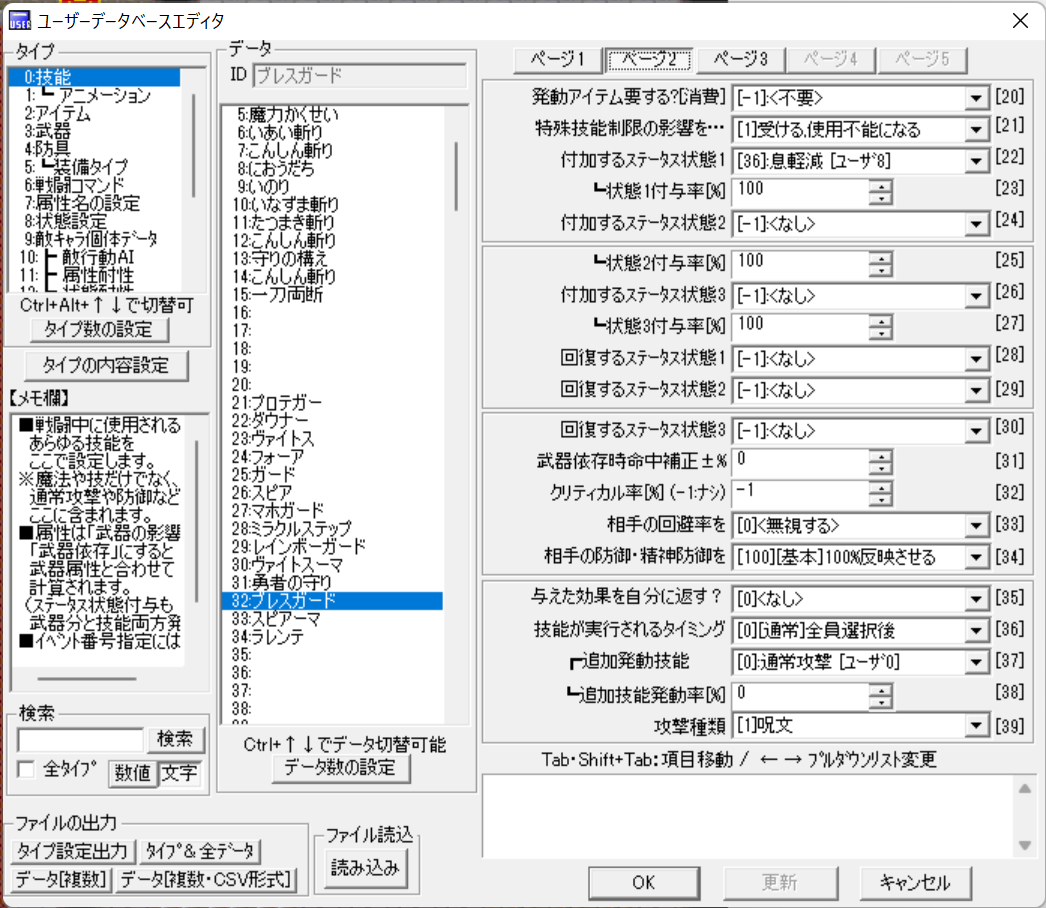Viewport: 1046px width, 908px height.
Task: Open 相手の防御・精神防御を dropdown [34]
Action: (x=976, y=557)
